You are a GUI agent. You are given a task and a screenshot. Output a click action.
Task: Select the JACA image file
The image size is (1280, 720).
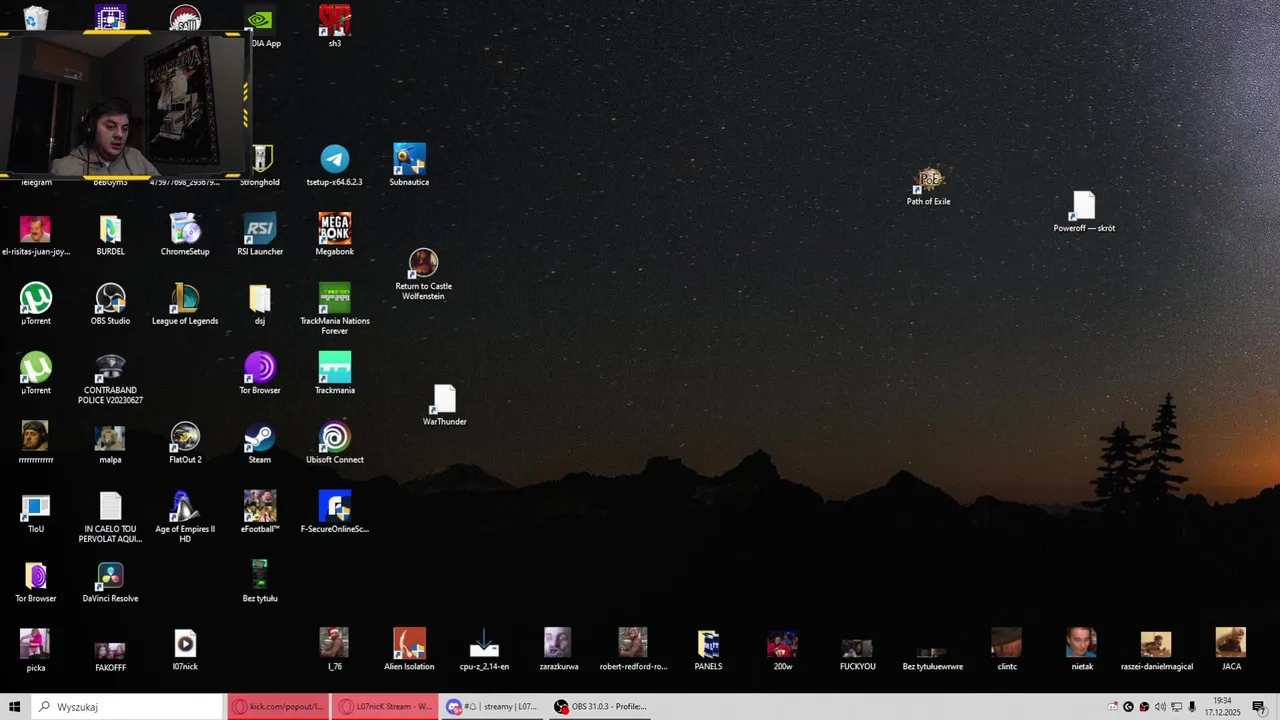pos(1231,649)
